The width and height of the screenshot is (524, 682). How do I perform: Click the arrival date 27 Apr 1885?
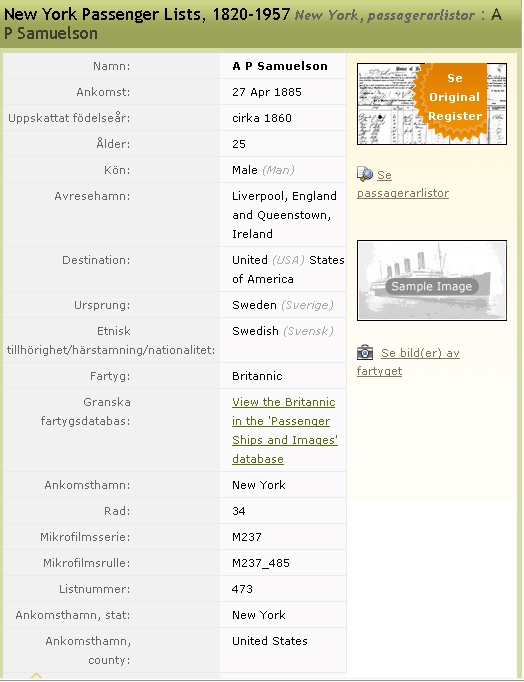[267, 92]
